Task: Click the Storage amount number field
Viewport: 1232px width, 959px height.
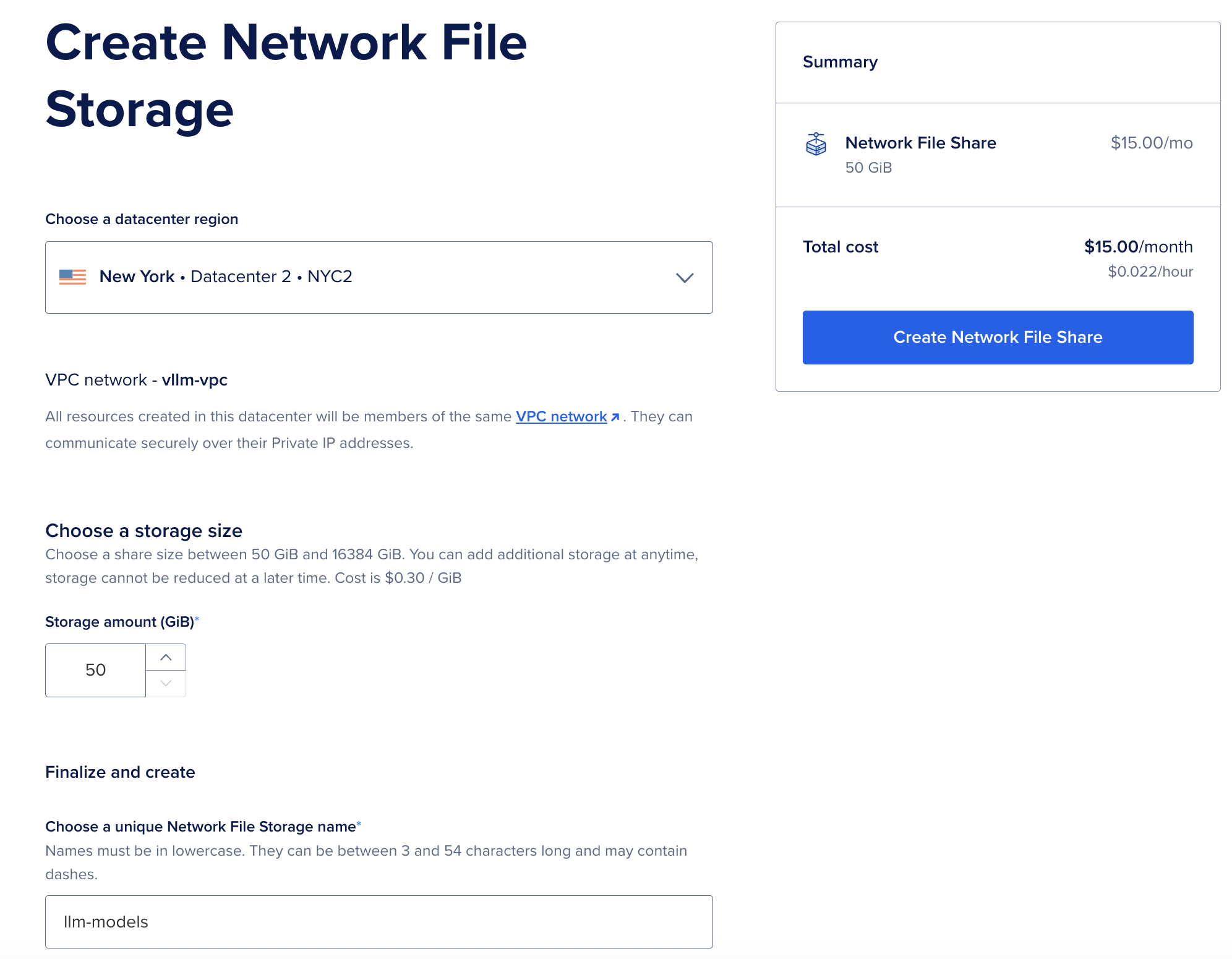Action: tap(96, 670)
